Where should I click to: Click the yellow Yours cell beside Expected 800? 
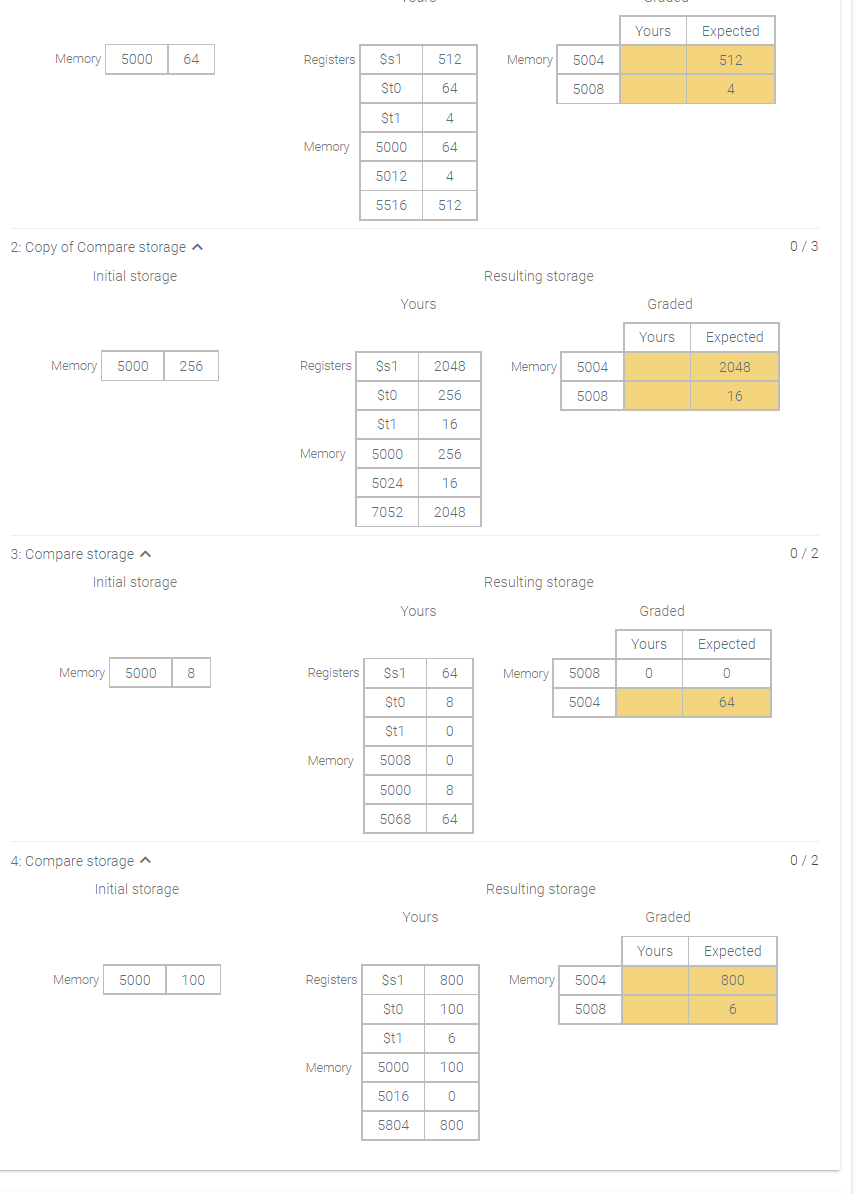point(653,980)
